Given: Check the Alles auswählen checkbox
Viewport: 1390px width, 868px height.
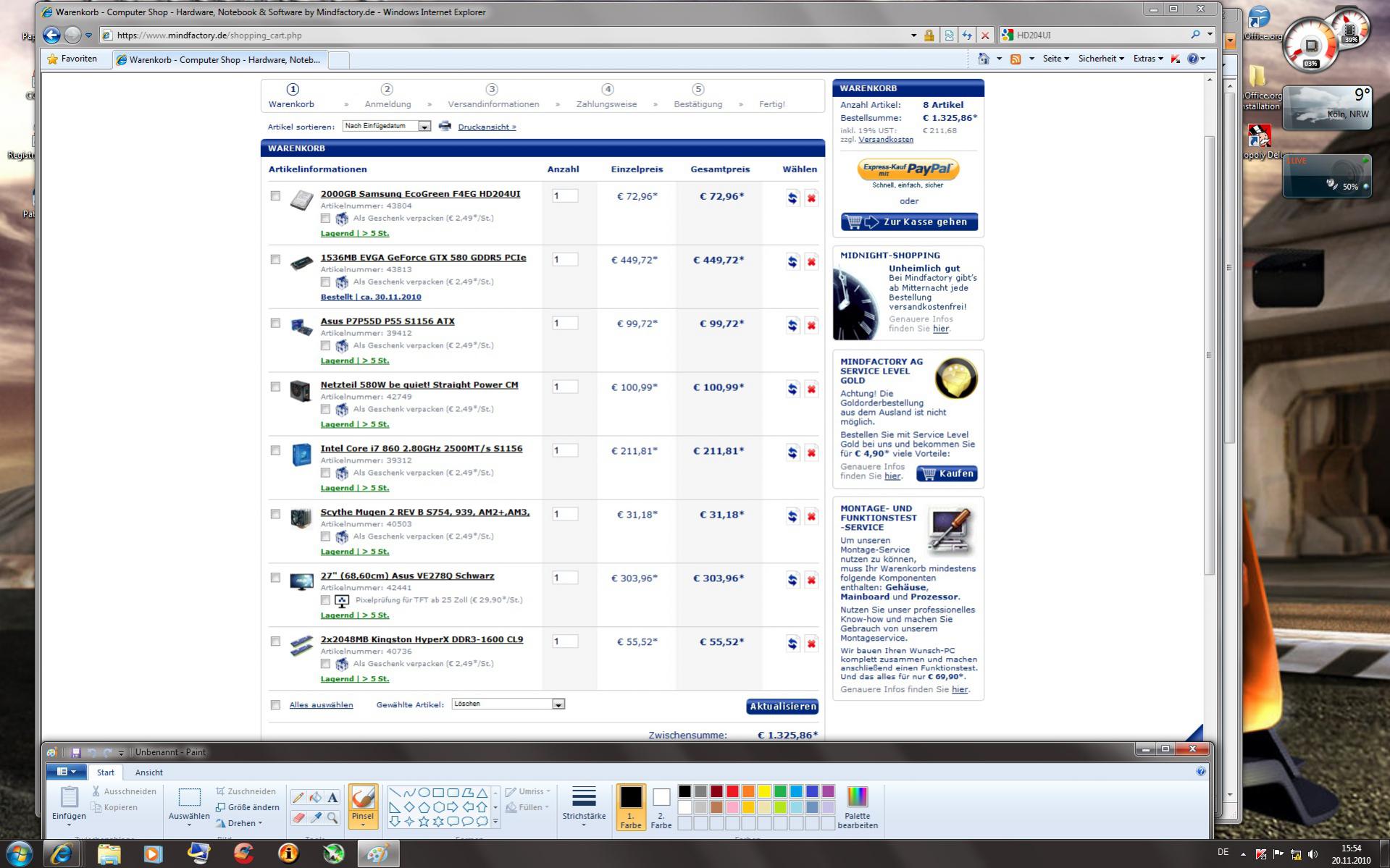Looking at the screenshot, I should tap(275, 705).
